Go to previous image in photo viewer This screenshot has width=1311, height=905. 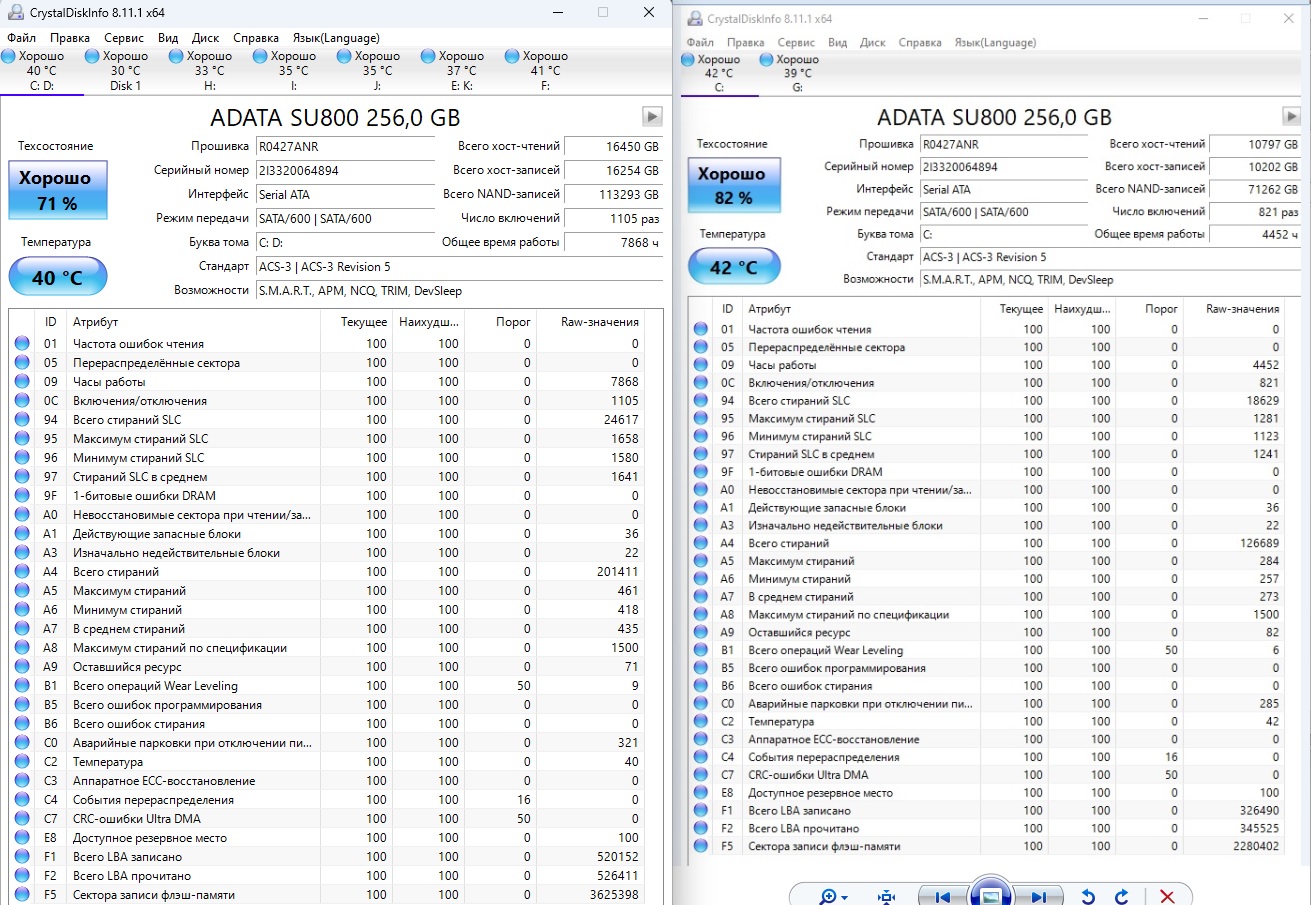coord(942,896)
